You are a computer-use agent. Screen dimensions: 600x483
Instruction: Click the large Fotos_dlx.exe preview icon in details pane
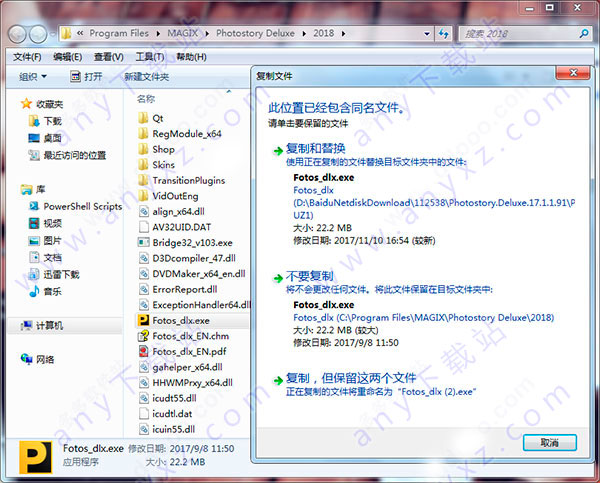pyautogui.click(x=36, y=457)
